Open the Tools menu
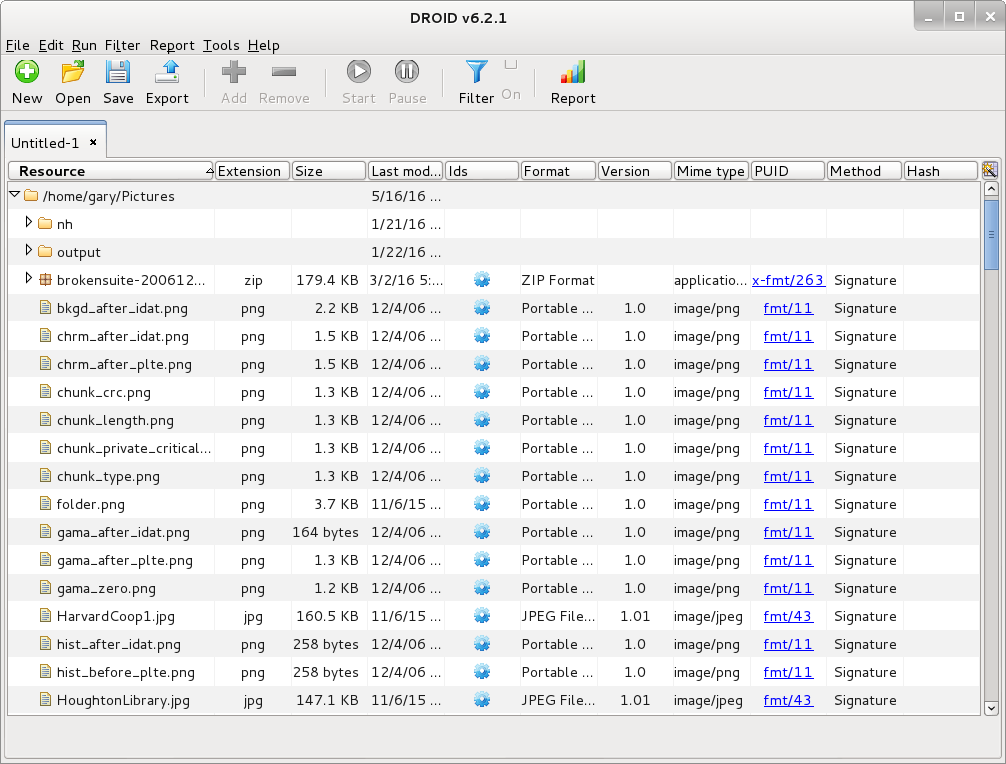The image size is (1006, 764). [x=221, y=45]
